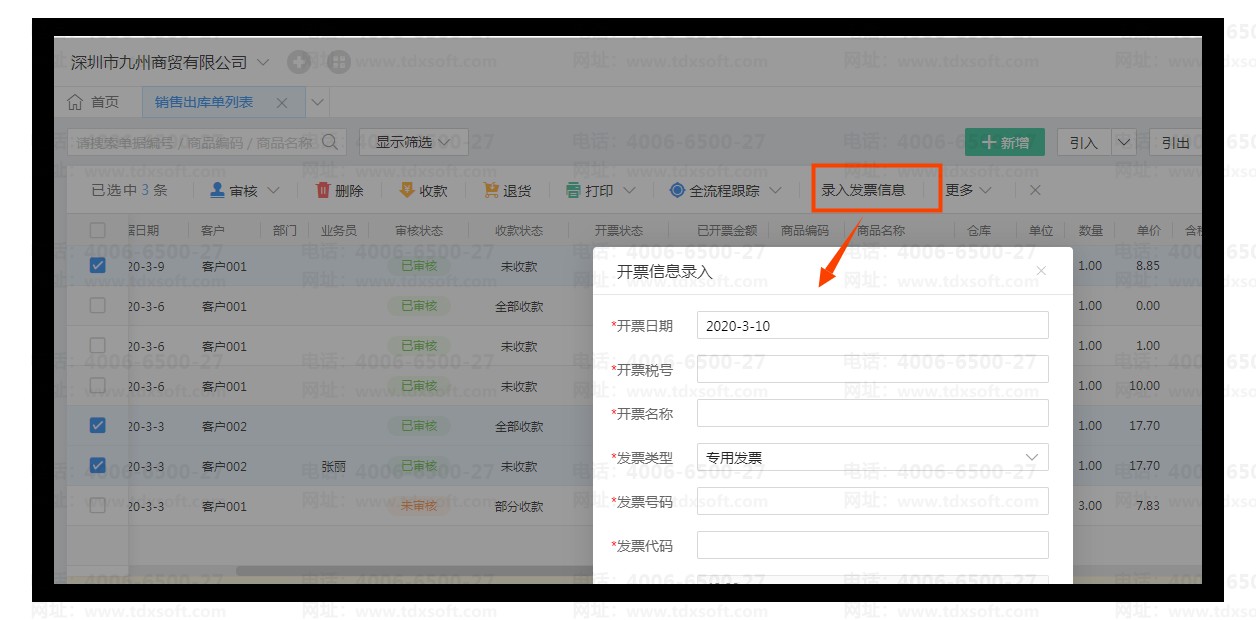Click the 收款 payment icon

point(407,190)
